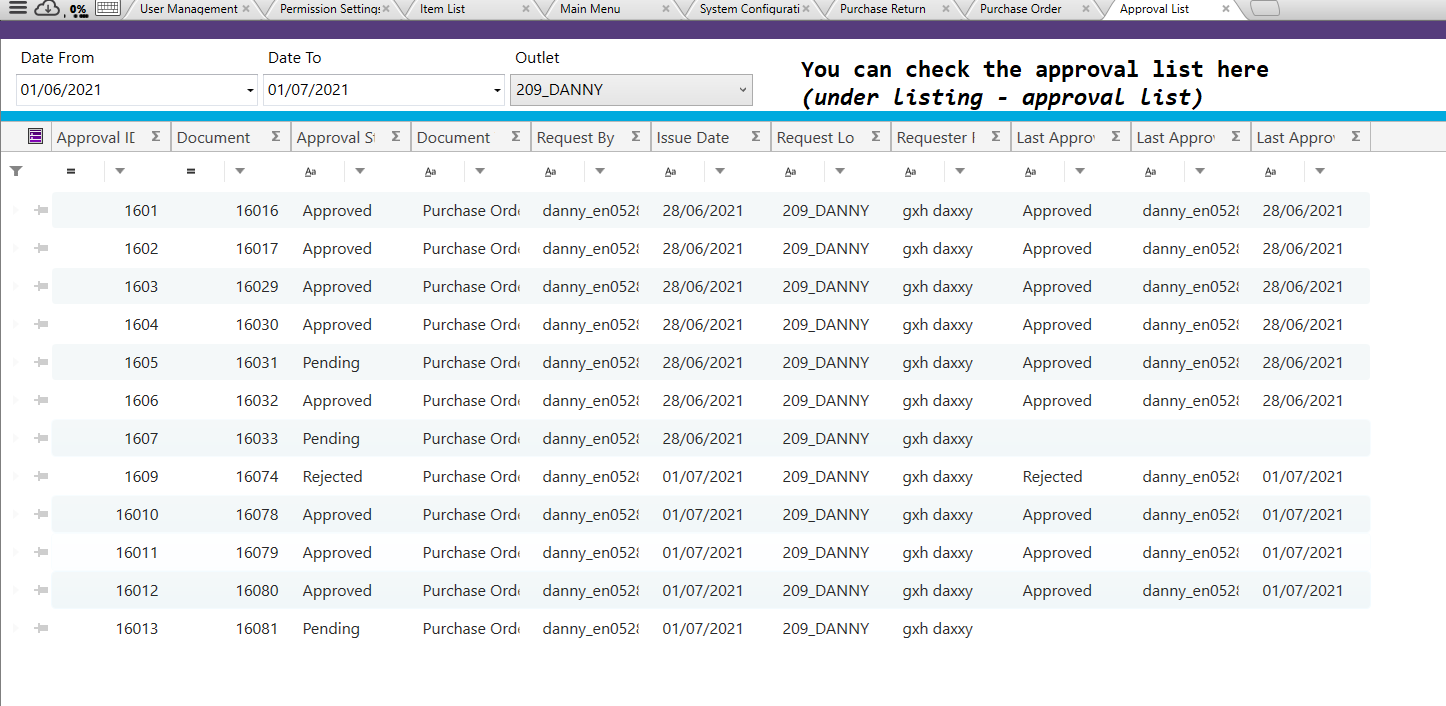Viewport: 1446px width, 706px height.
Task: Open filter dropdown arrow under Request By column
Action: (x=600, y=171)
